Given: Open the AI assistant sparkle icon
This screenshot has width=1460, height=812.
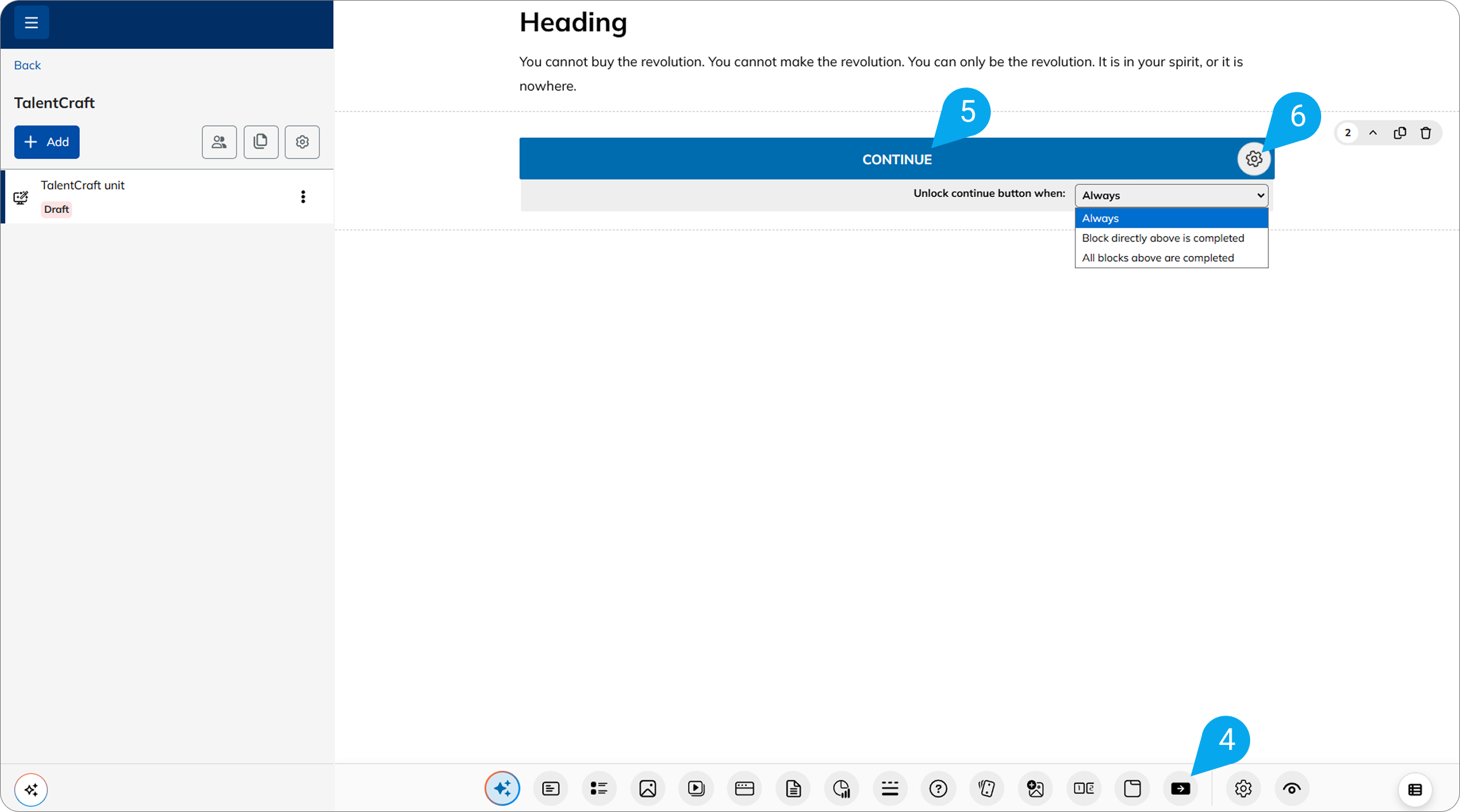Looking at the screenshot, I should point(502,789).
